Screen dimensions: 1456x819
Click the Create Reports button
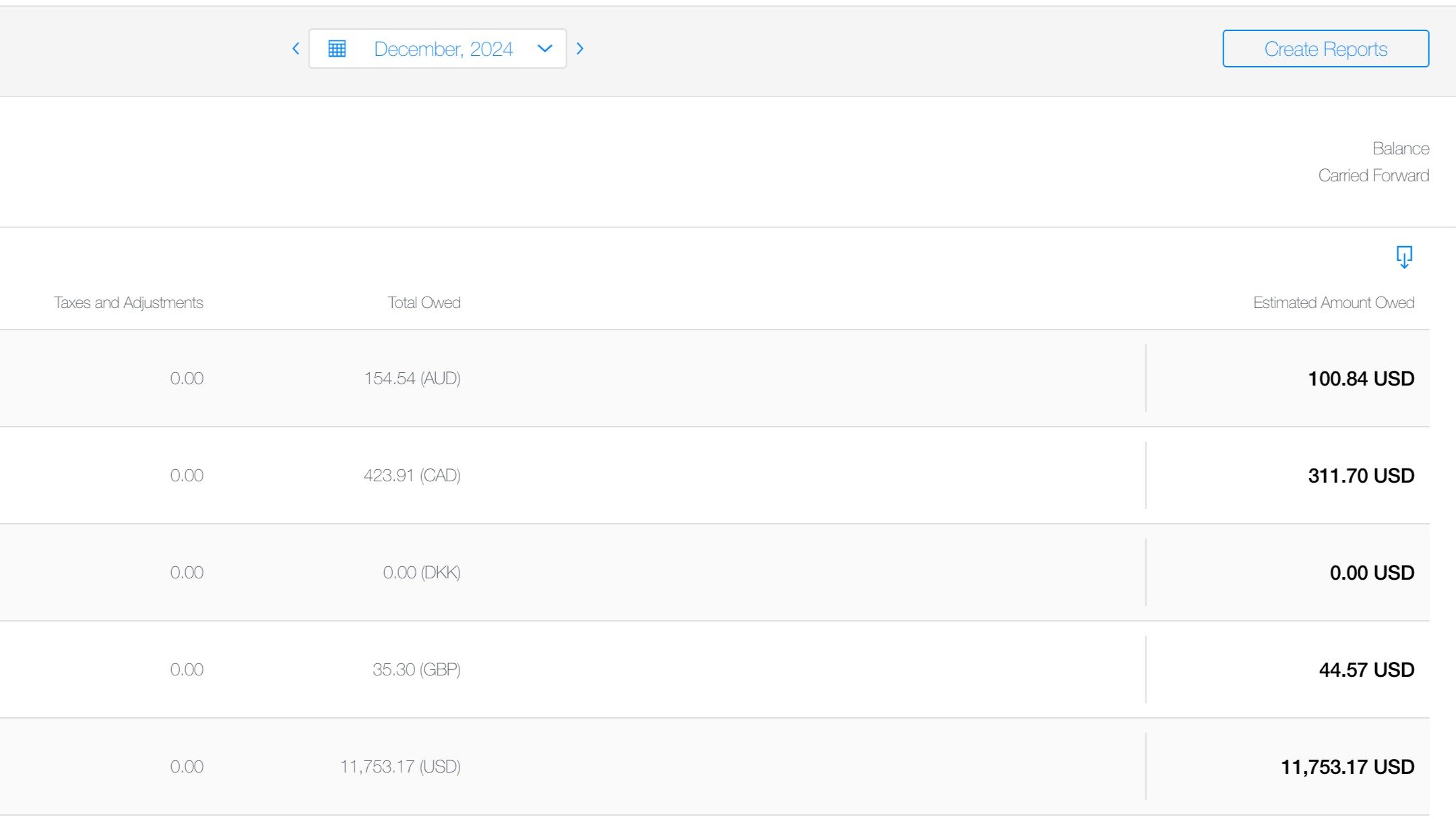(x=1325, y=49)
